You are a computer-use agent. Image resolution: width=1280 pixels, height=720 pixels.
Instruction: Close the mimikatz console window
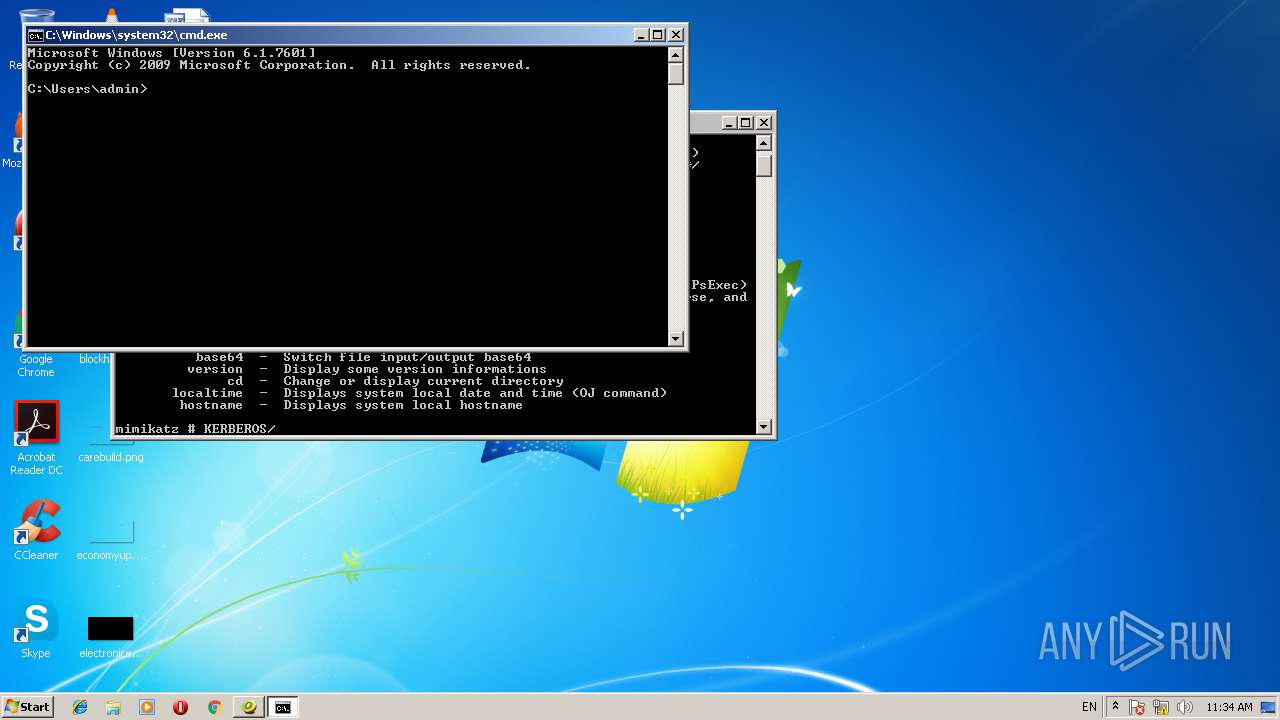[764, 123]
